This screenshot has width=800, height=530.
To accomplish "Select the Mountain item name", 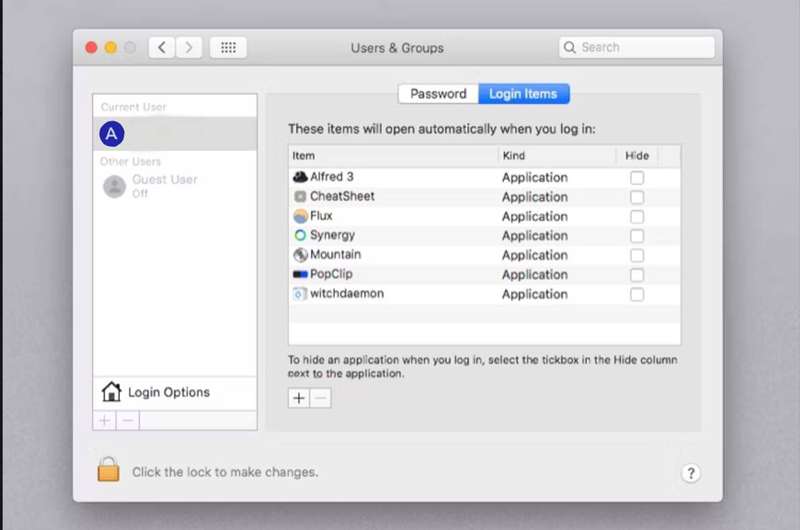I will pos(335,254).
